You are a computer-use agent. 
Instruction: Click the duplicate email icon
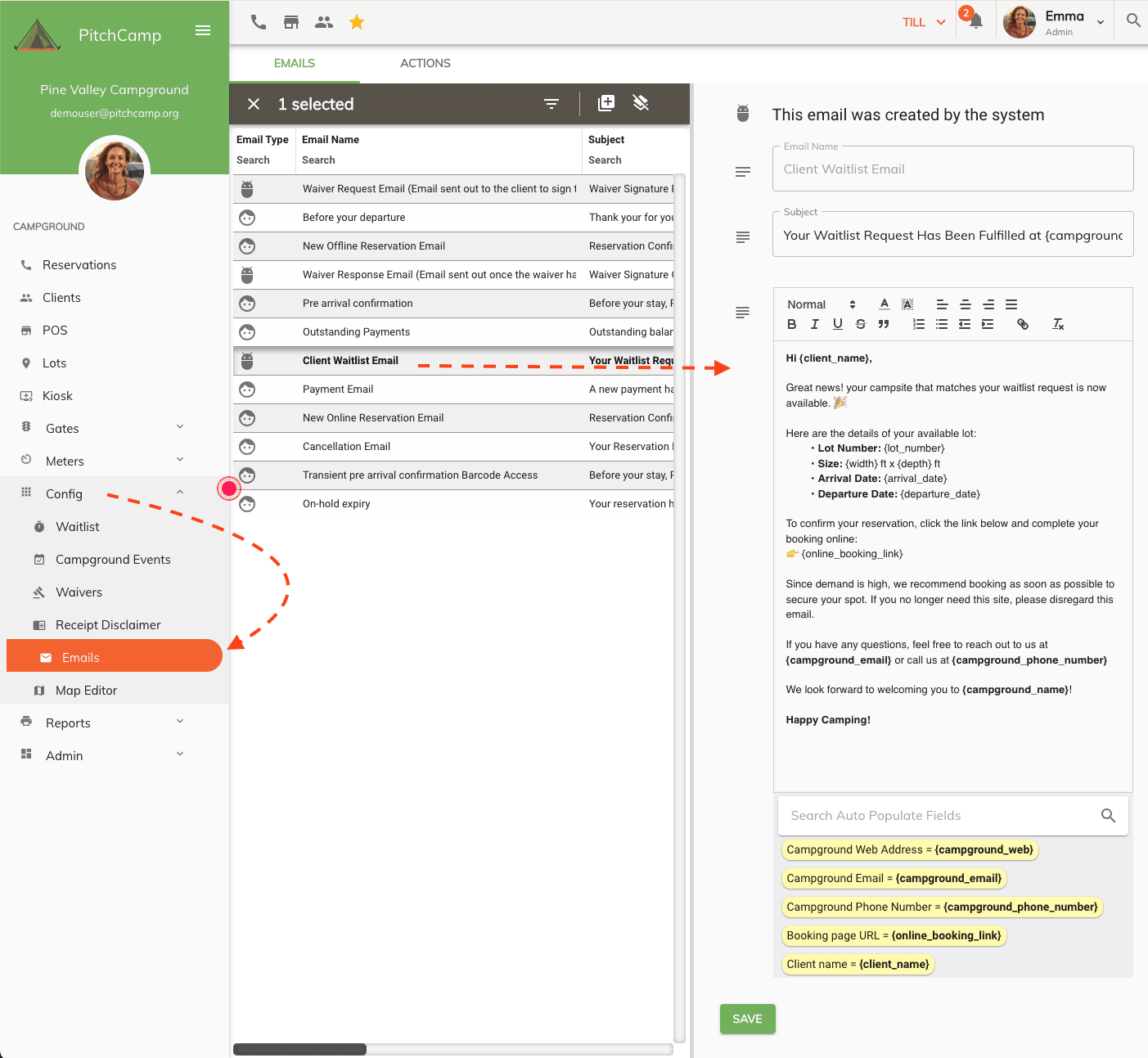[606, 102]
